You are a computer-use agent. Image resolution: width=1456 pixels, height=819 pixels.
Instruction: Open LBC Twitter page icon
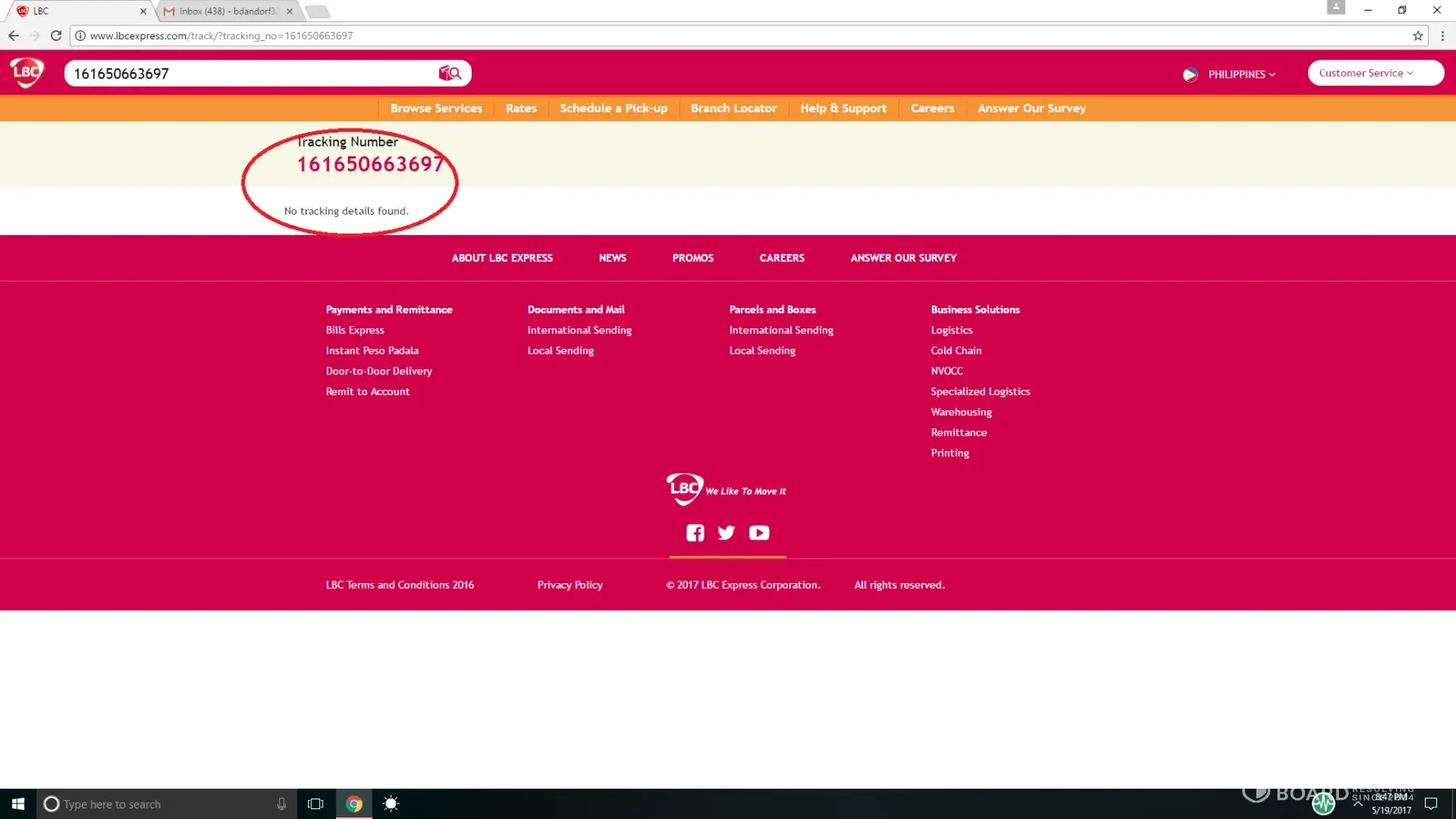(726, 533)
